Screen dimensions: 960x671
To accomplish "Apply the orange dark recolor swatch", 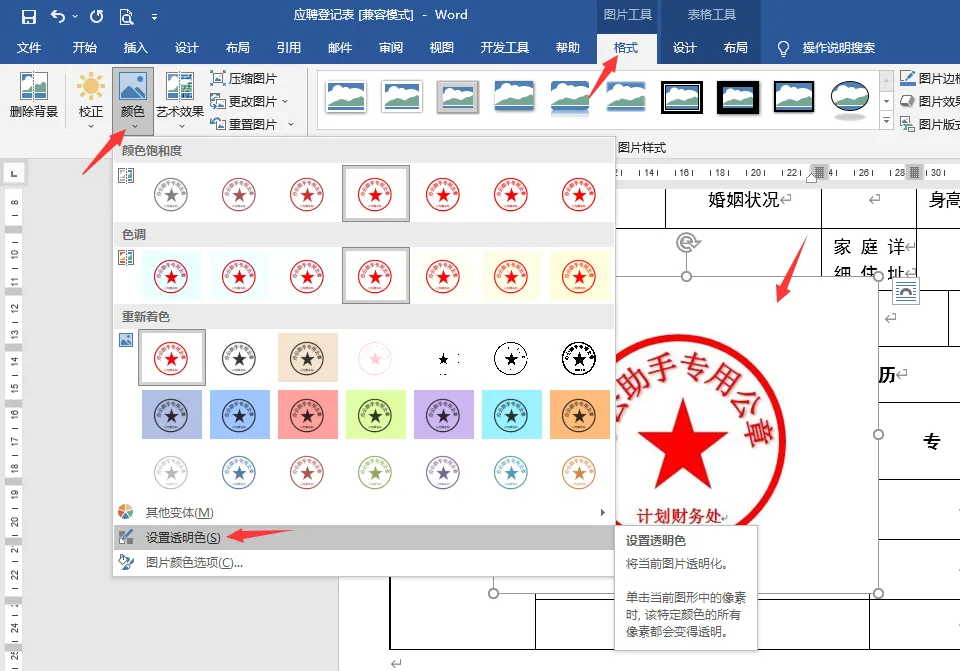I will pos(579,415).
